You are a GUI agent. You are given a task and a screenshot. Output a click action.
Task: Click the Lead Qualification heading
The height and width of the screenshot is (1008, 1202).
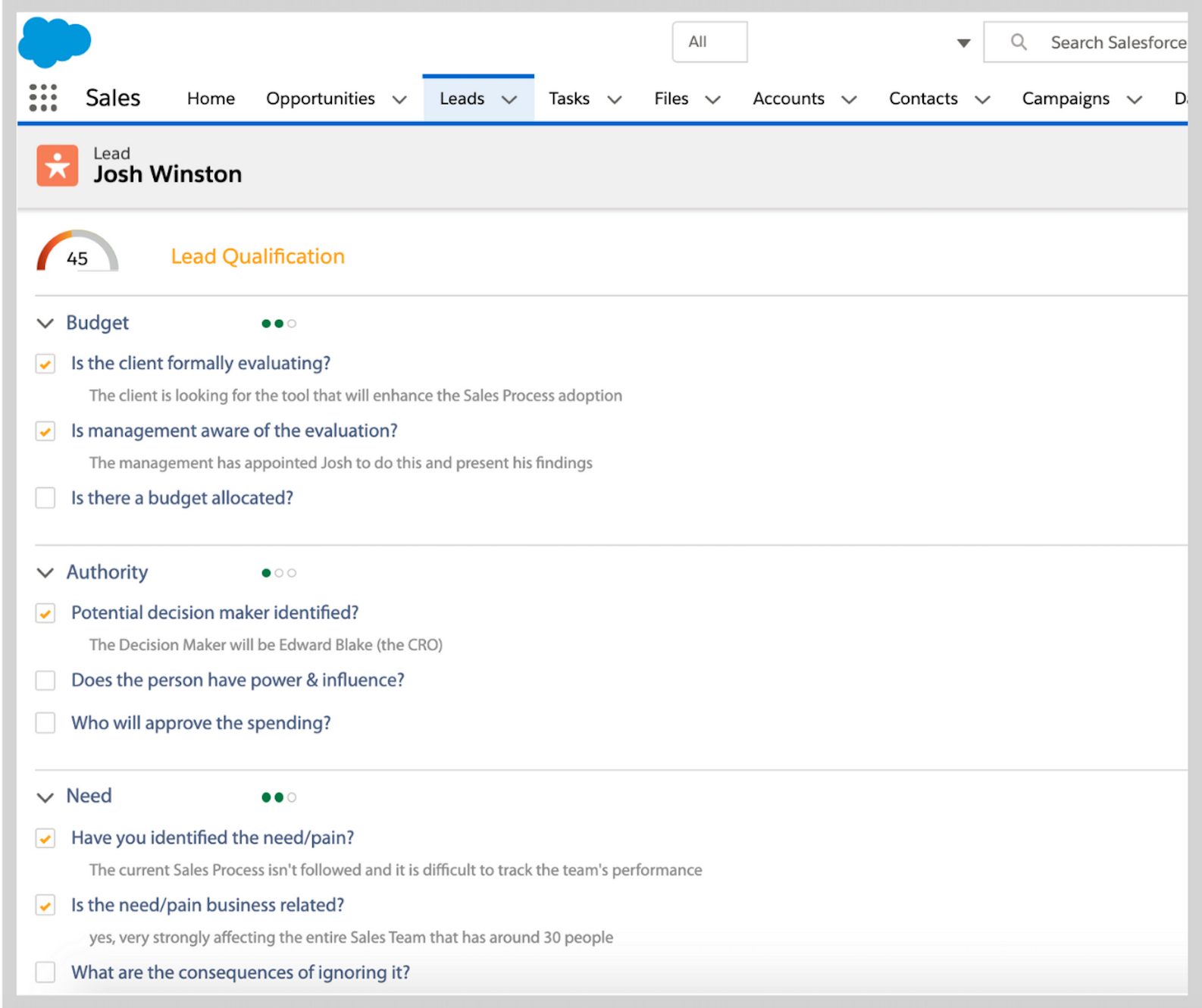click(x=258, y=256)
